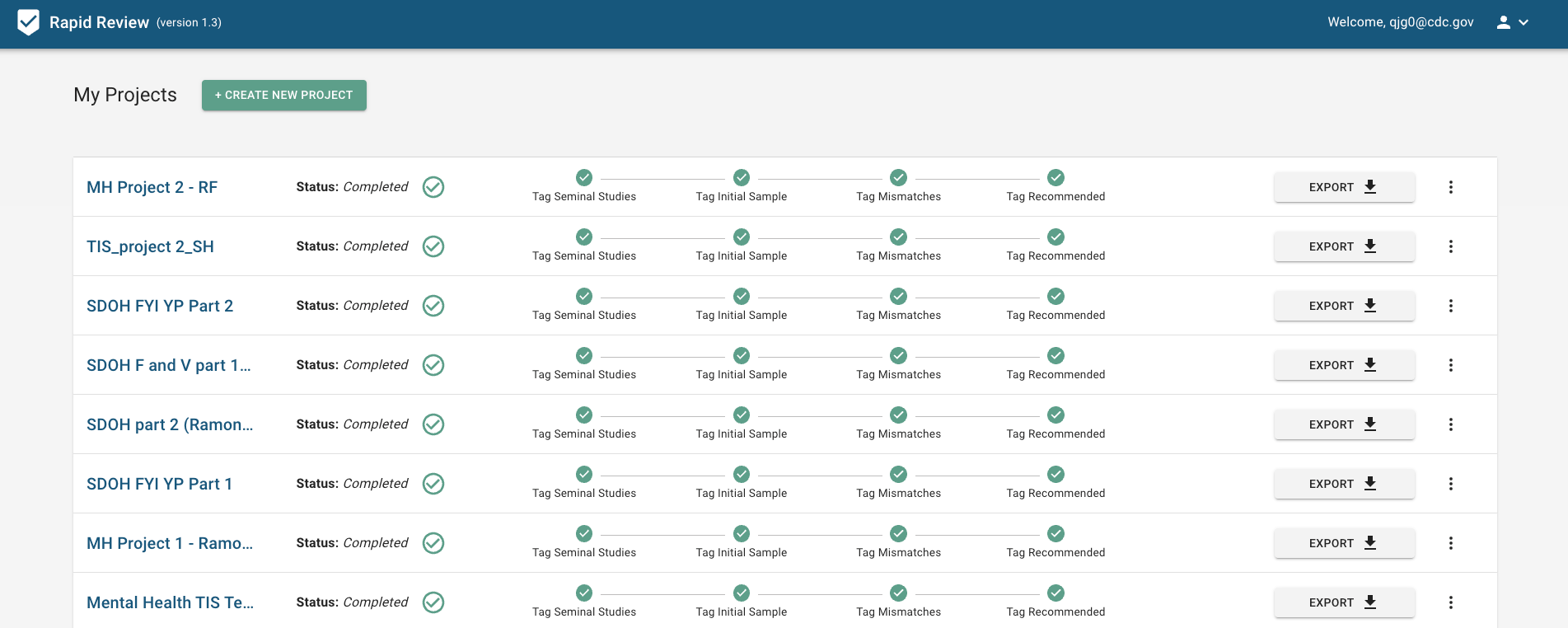Export SDOH part 2 (Ramon project
The height and width of the screenshot is (628, 1568).
point(1344,424)
